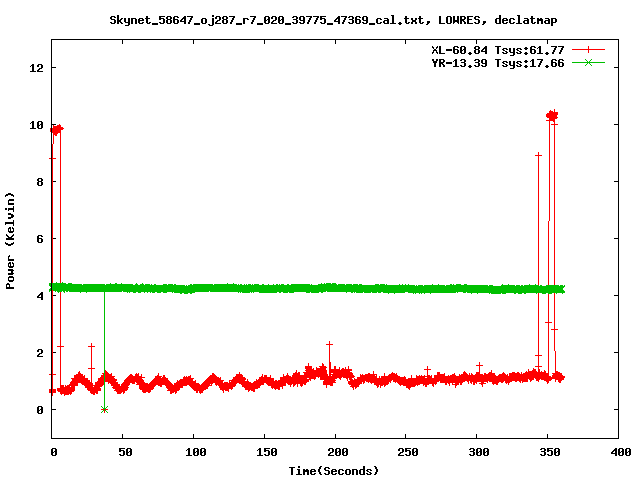Click the green outlier point at zero power
This screenshot has width=640, height=480.
point(104,409)
